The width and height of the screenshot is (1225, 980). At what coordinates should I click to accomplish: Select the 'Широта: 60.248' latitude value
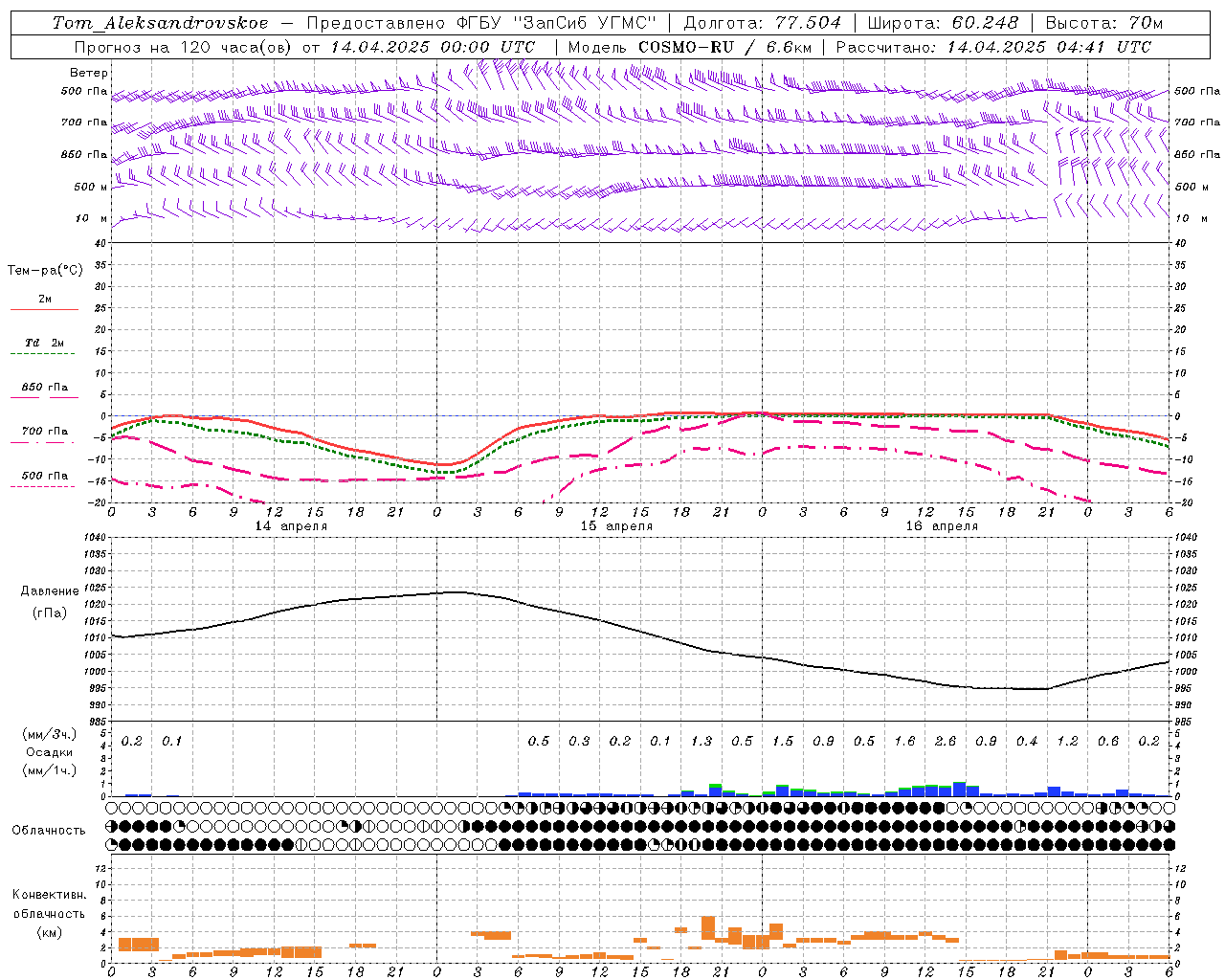pos(945,23)
